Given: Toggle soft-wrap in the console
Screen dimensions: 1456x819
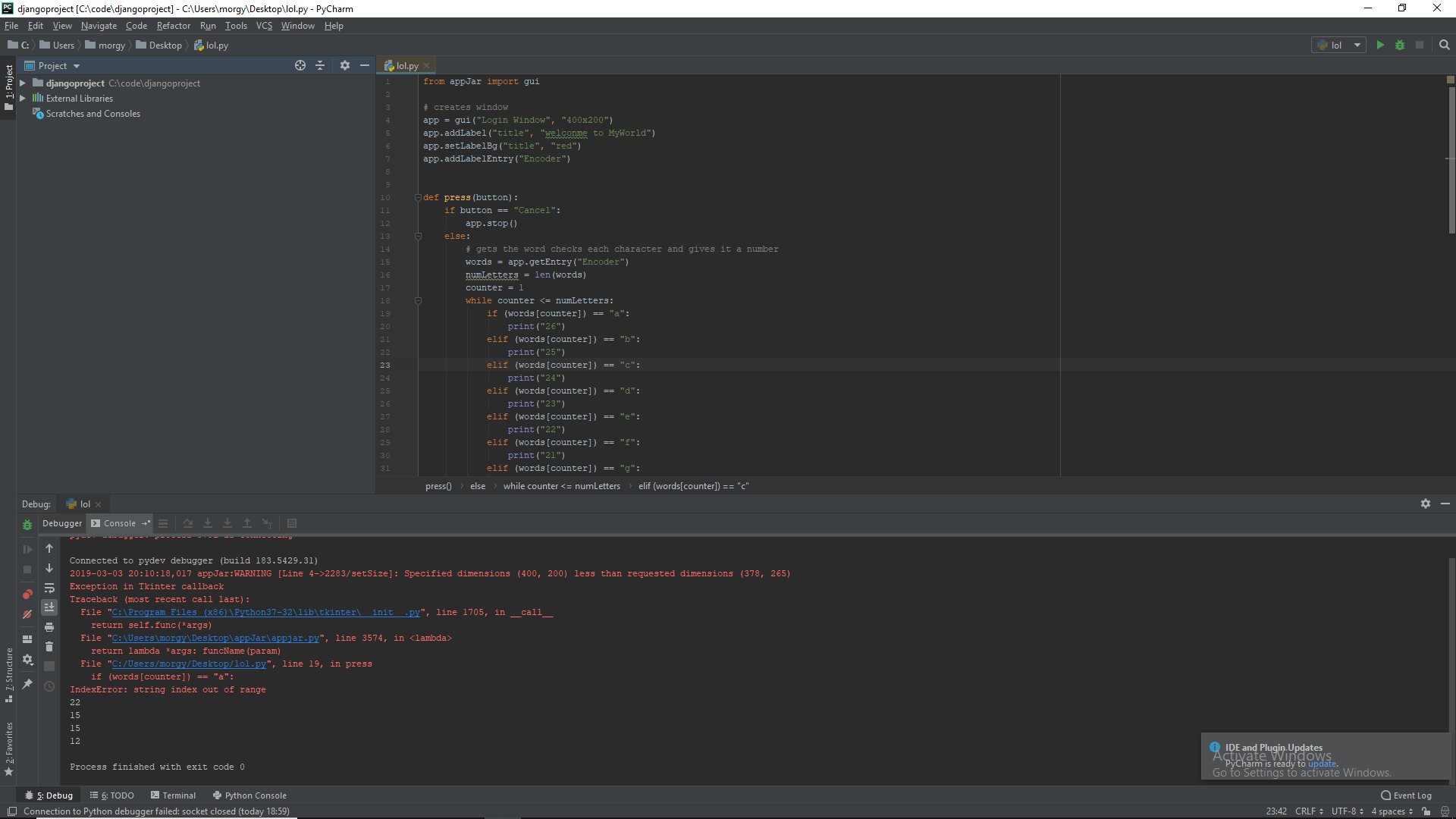Looking at the screenshot, I should tap(49, 588).
